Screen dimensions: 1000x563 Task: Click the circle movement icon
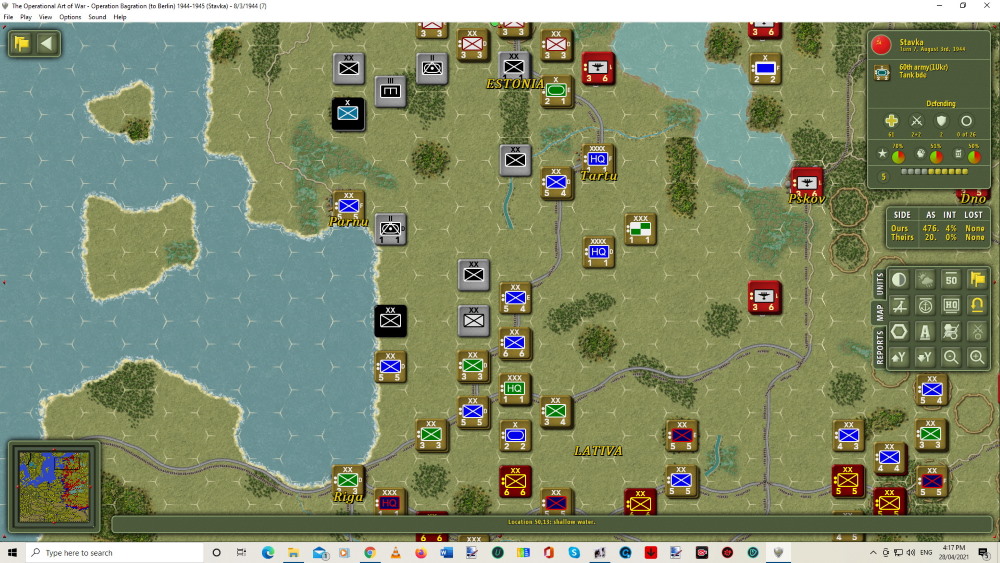pos(966,121)
